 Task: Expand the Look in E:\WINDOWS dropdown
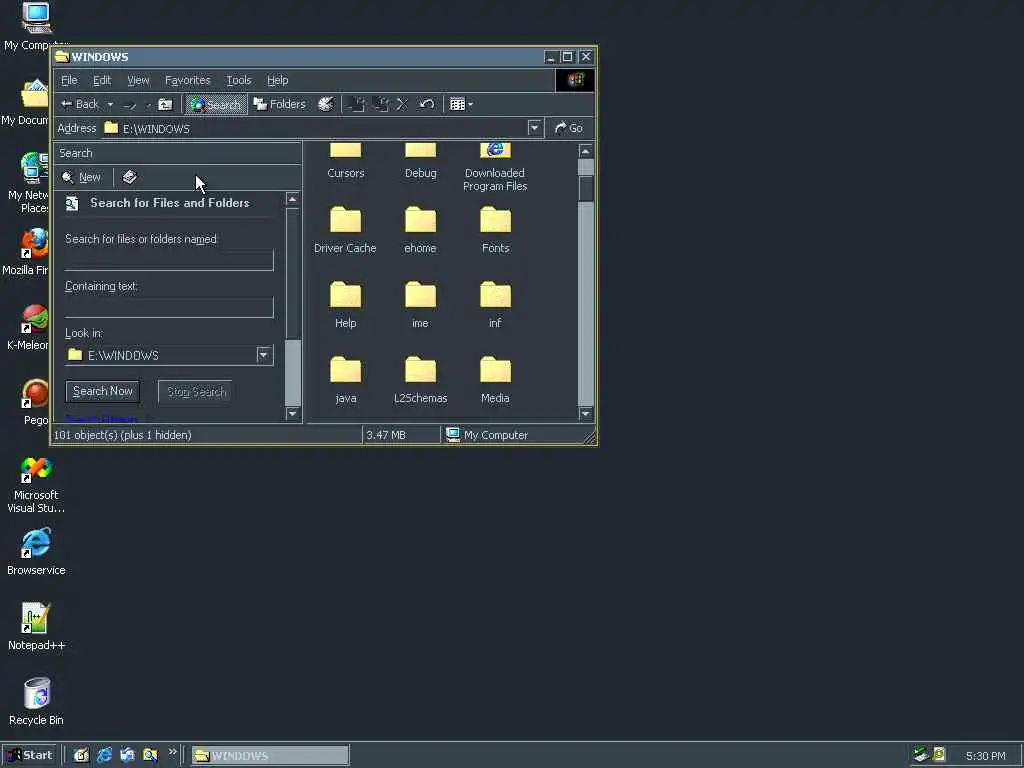(264, 355)
